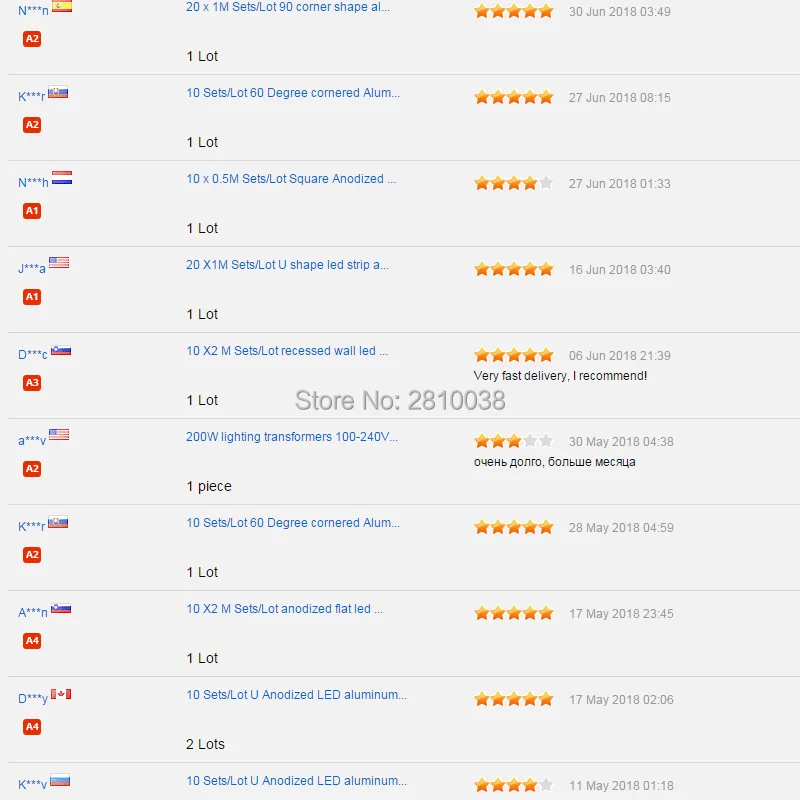This screenshot has height=800, width=800.
Task: Click the A4 badge under A***n
Action: pyautogui.click(x=32, y=640)
